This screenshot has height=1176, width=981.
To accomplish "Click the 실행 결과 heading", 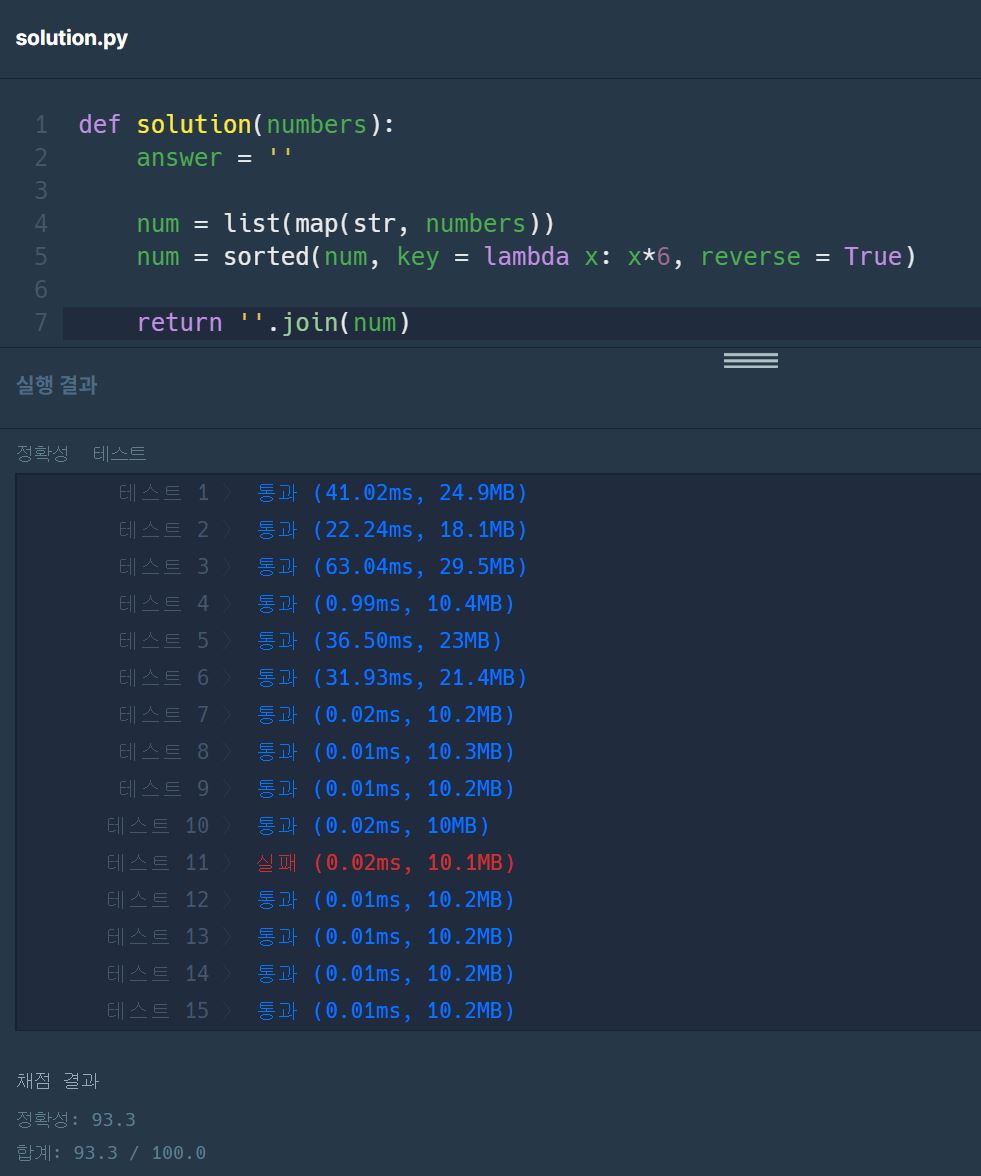I will pyautogui.click(x=57, y=386).
